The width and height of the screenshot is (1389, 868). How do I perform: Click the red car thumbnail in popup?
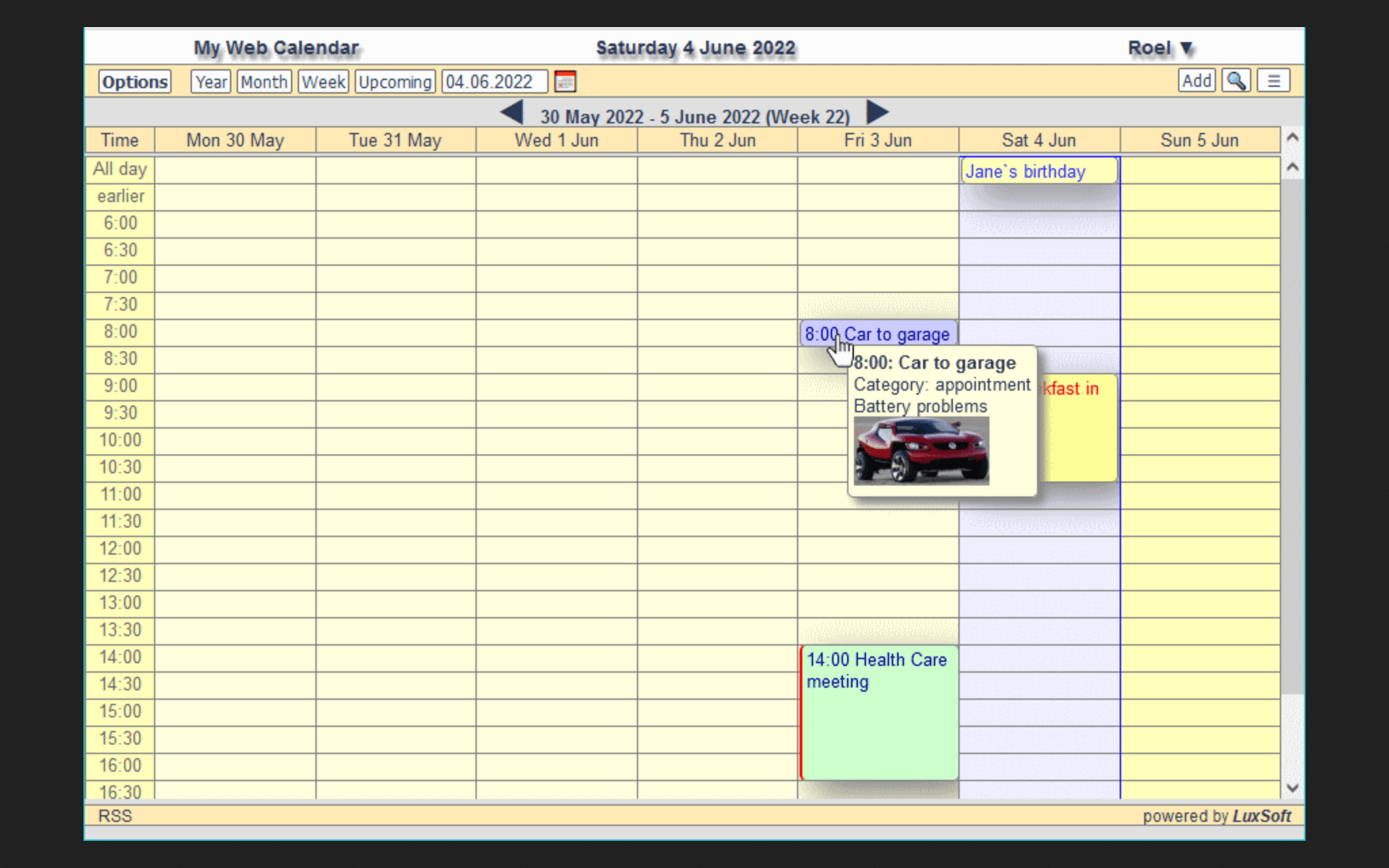point(920,450)
